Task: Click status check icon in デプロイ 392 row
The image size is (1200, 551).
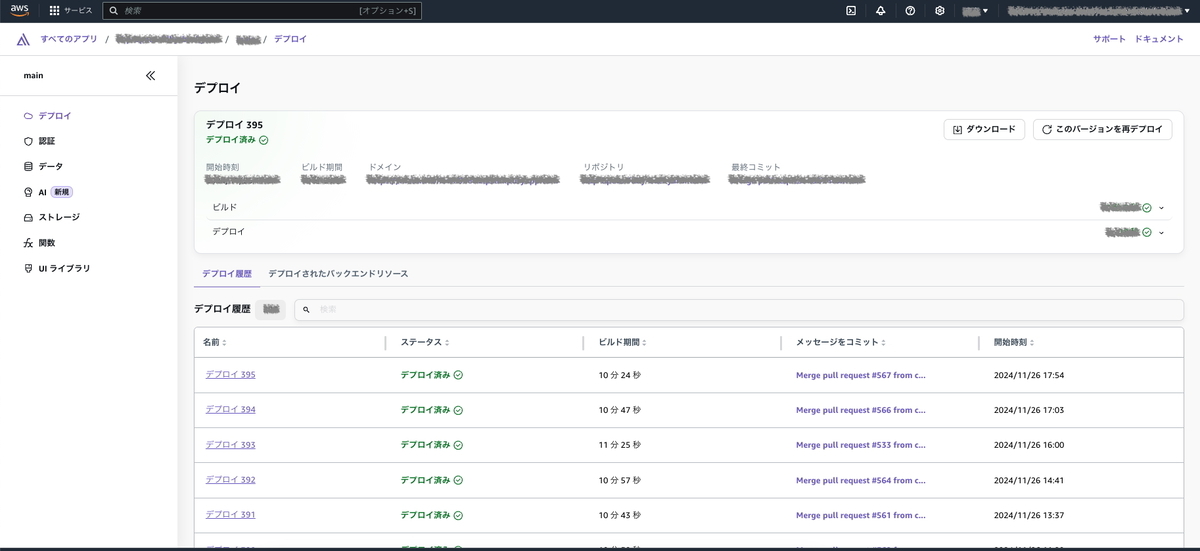Action: pos(458,480)
